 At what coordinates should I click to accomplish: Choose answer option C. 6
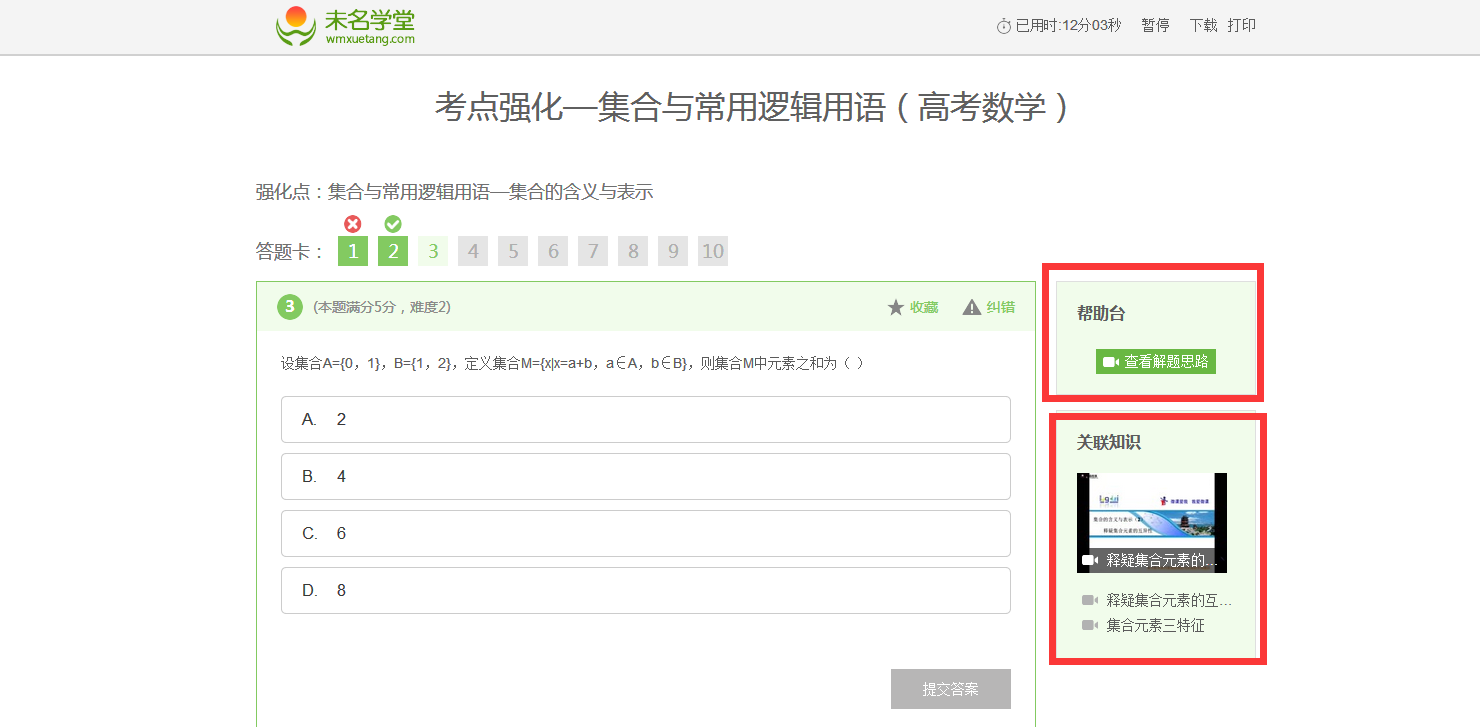pos(645,533)
